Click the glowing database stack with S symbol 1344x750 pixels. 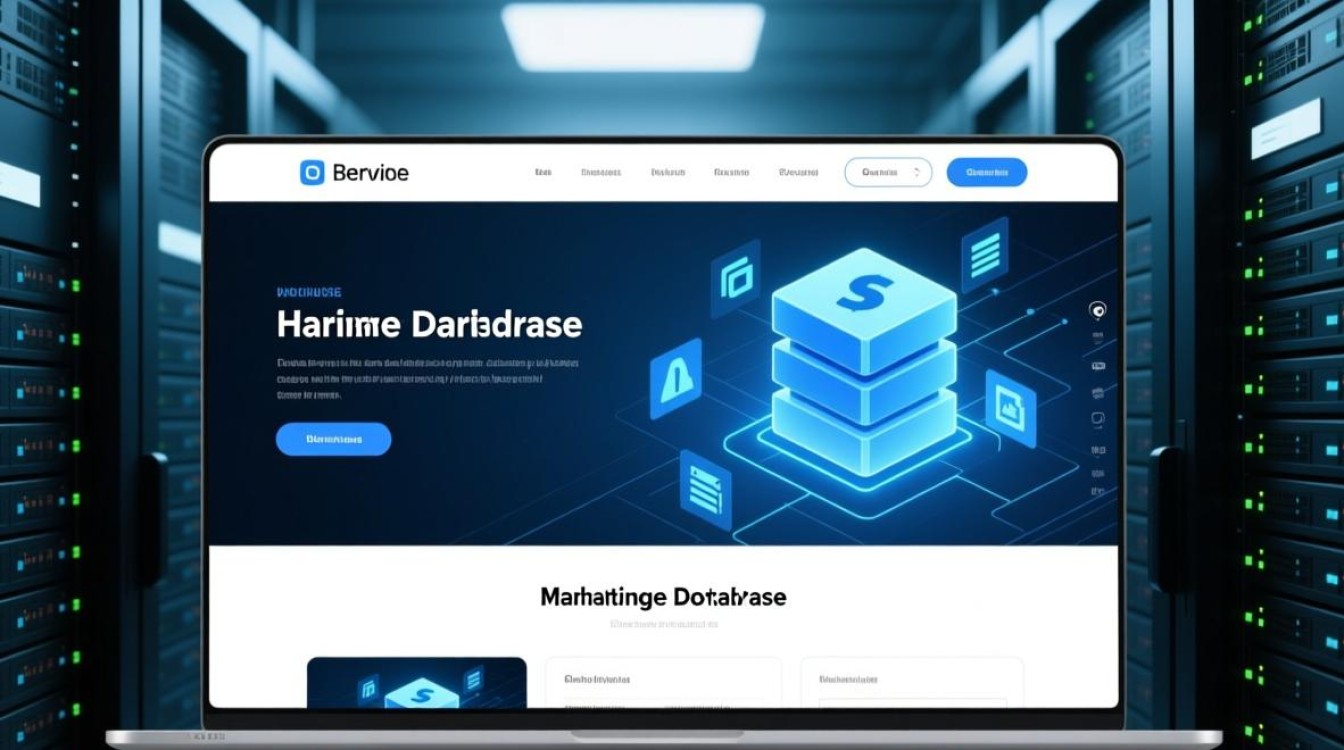click(863, 365)
